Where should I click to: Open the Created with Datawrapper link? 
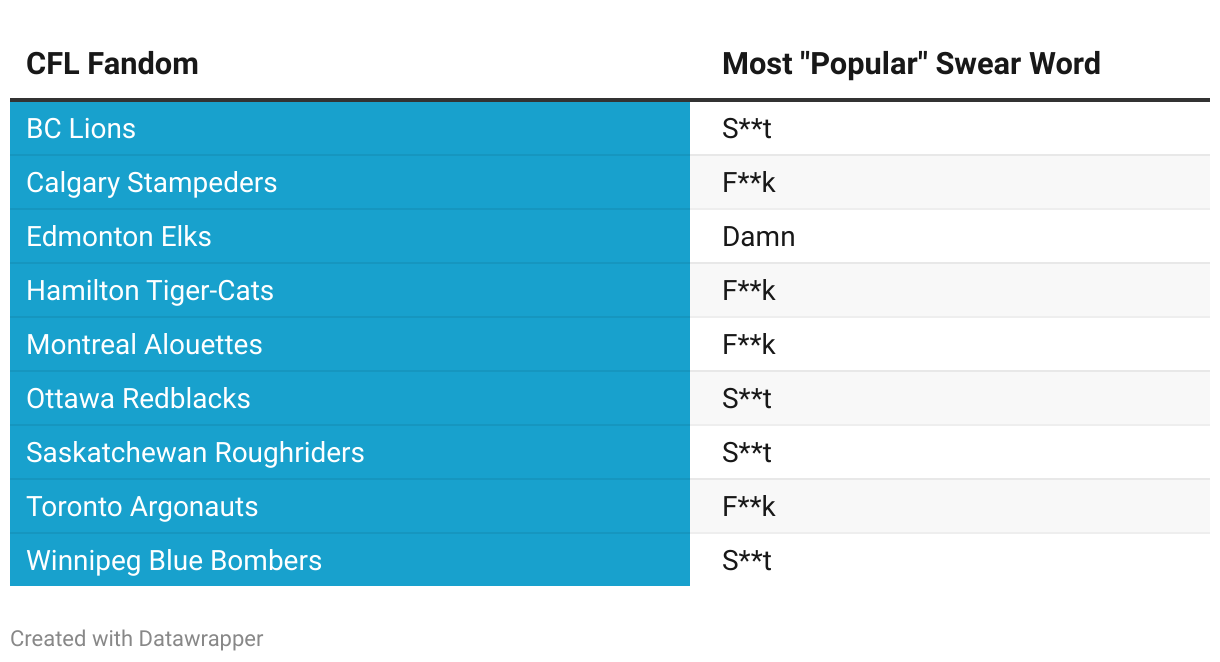pyautogui.click(x=137, y=638)
